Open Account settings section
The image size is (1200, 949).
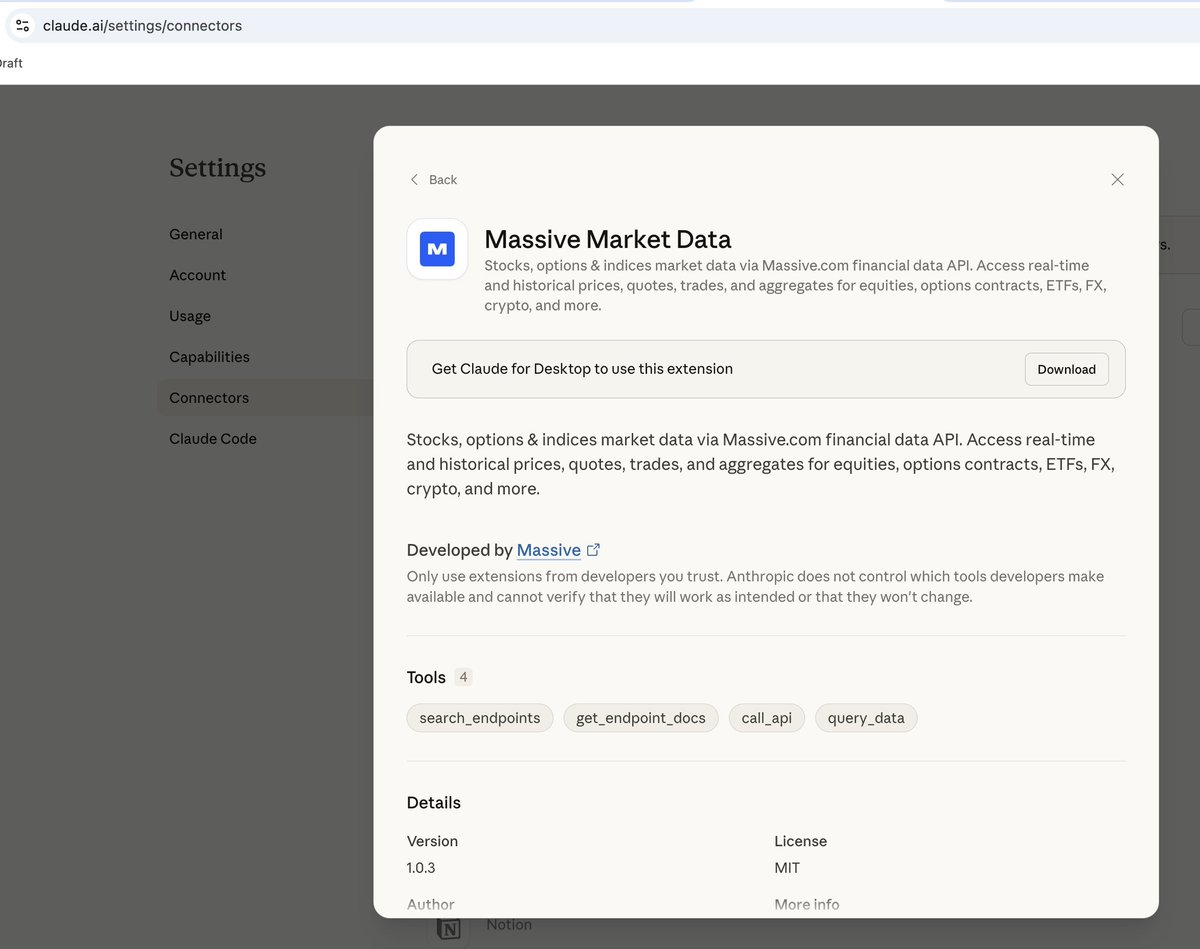(x=197, y=275)
